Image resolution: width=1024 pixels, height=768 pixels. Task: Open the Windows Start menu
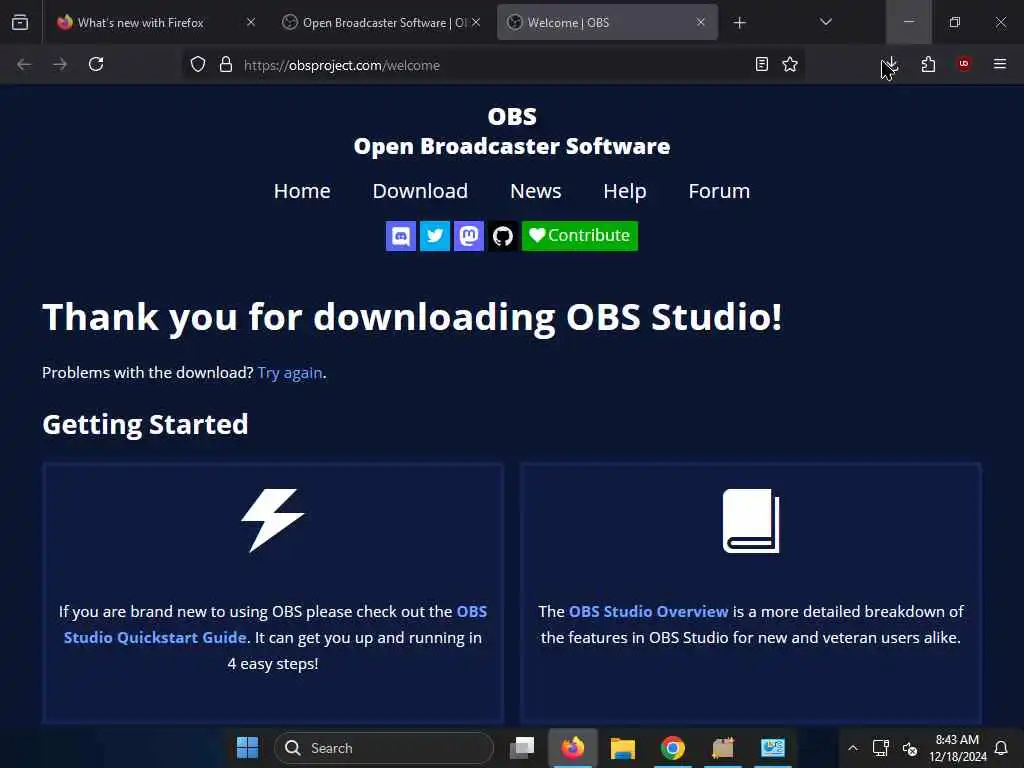[248, 748]
